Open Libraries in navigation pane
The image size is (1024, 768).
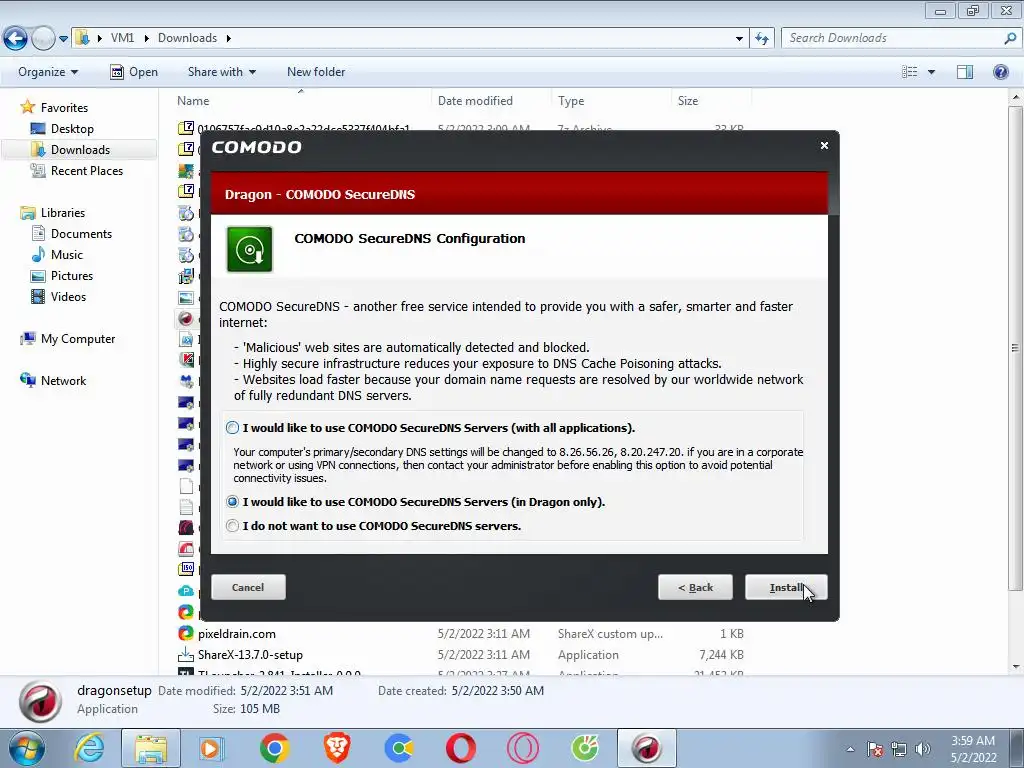[63, 212]
